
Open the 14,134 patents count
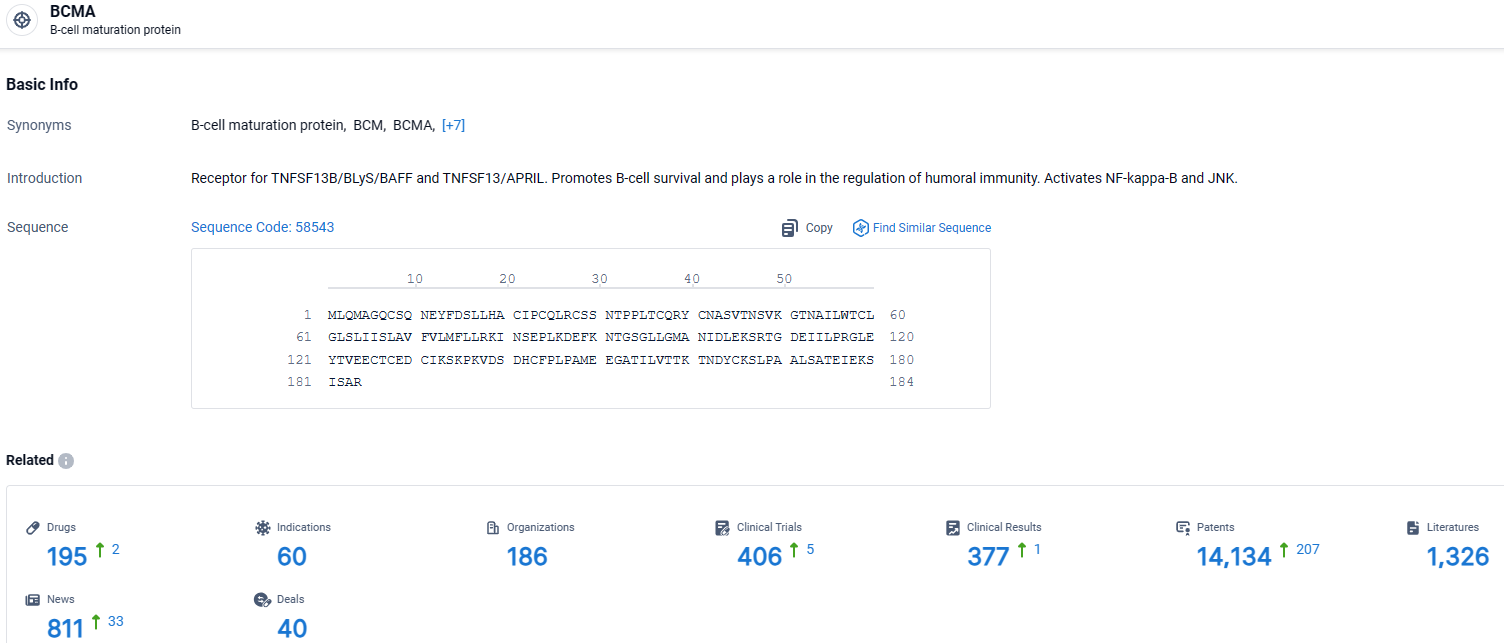[1234, 557]
